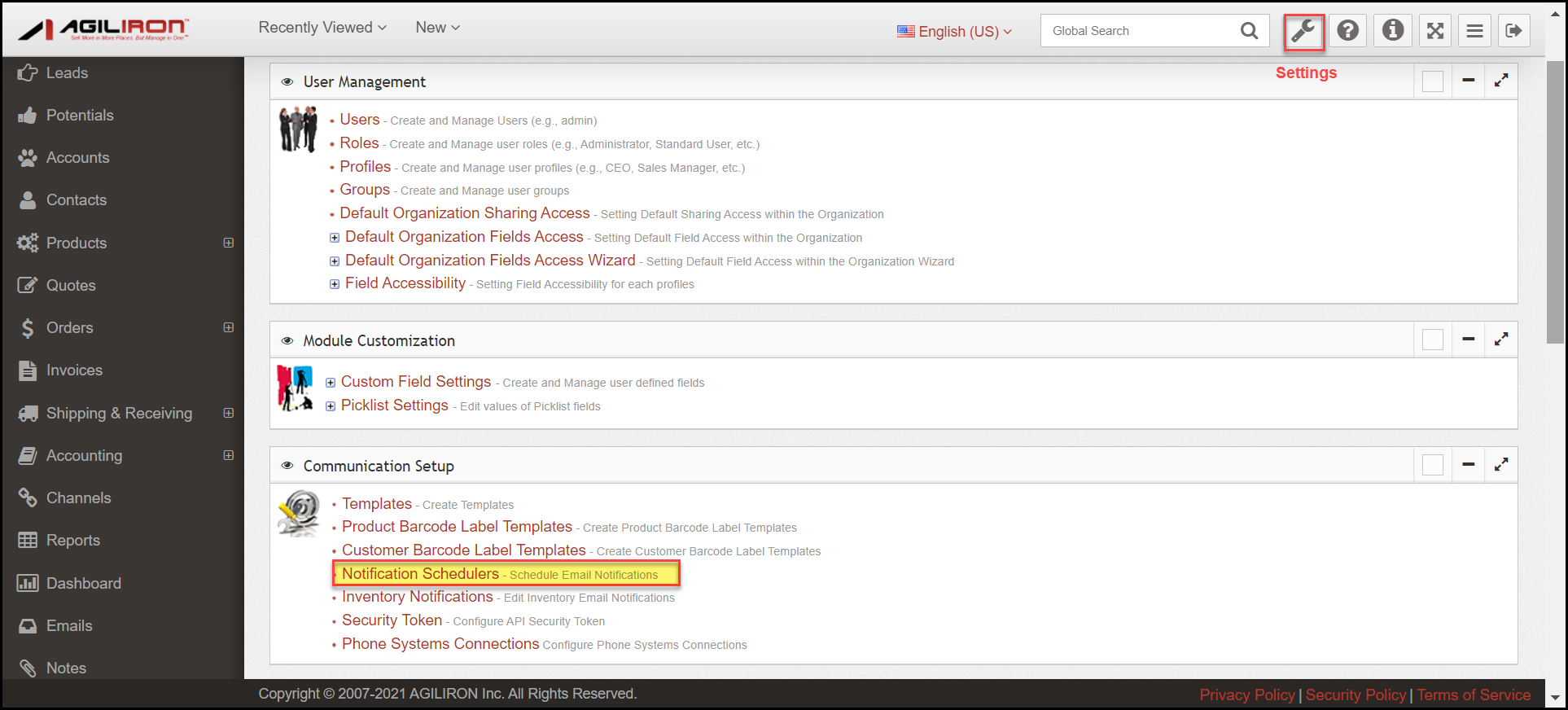Screen dimensions: 1568x710
Task: Check the Module Customization panel checkbox
Action: [x=1433, y=340]
